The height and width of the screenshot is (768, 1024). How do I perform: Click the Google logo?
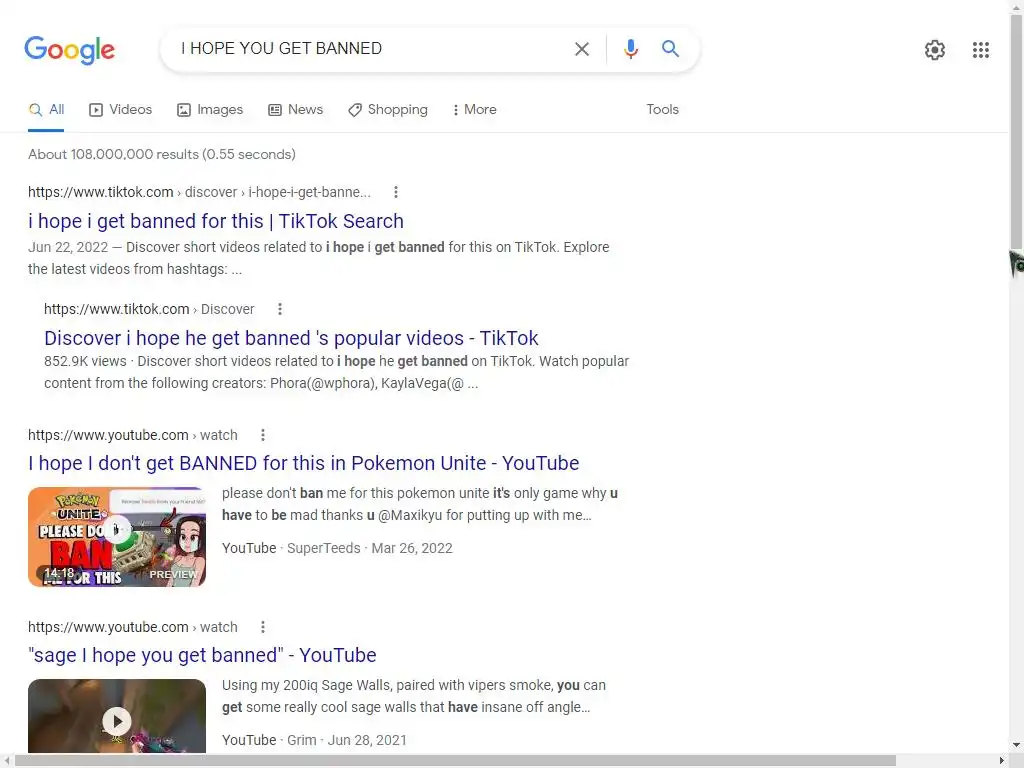pyautogui.click(x=69, y=50)
